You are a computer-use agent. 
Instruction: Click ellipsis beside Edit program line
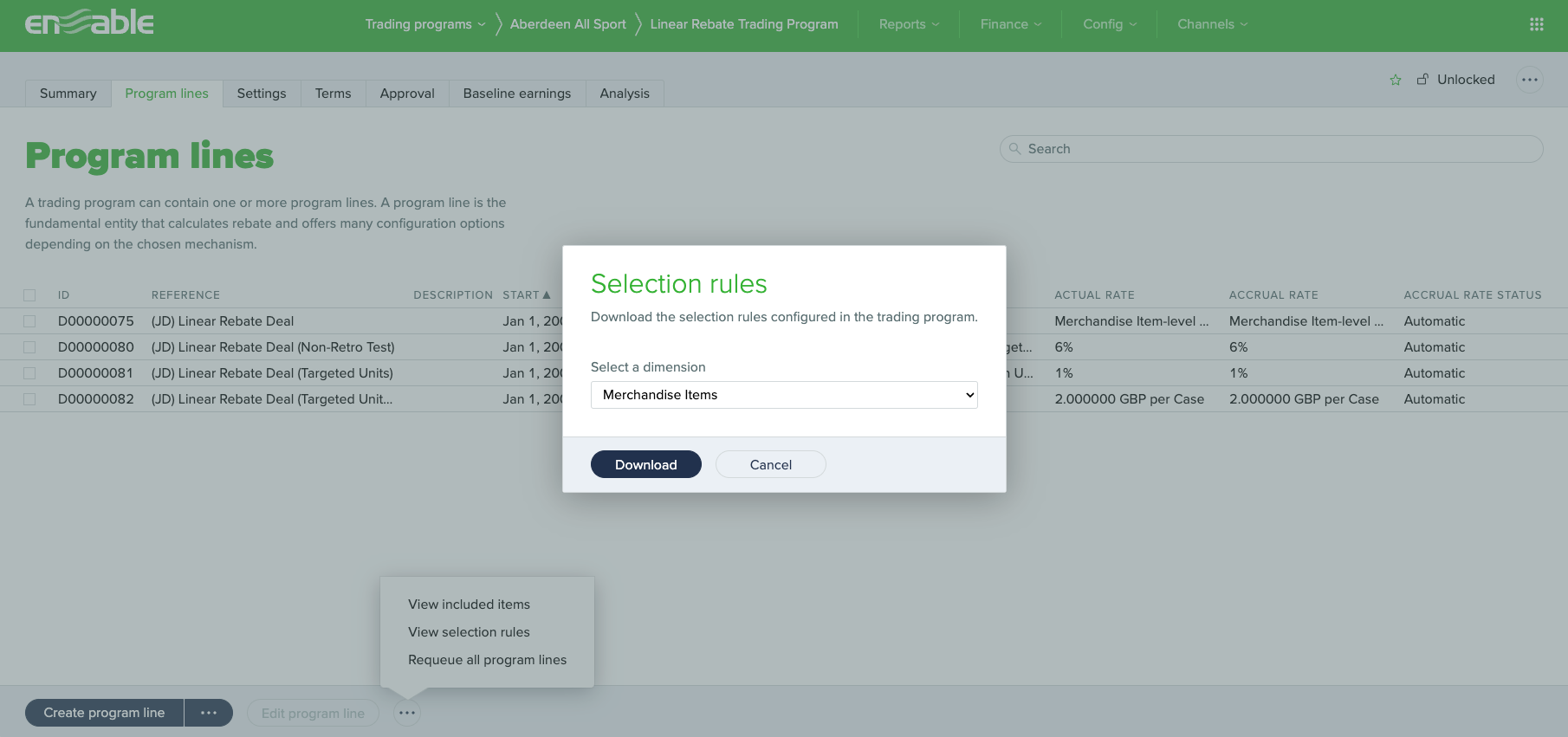tap(407, 713)
